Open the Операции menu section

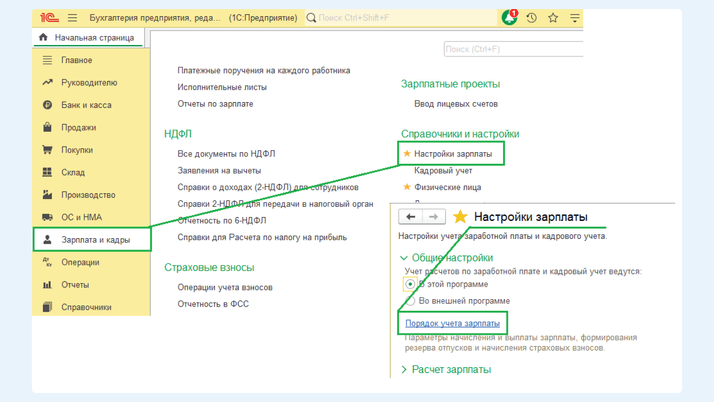coord(80,262)
